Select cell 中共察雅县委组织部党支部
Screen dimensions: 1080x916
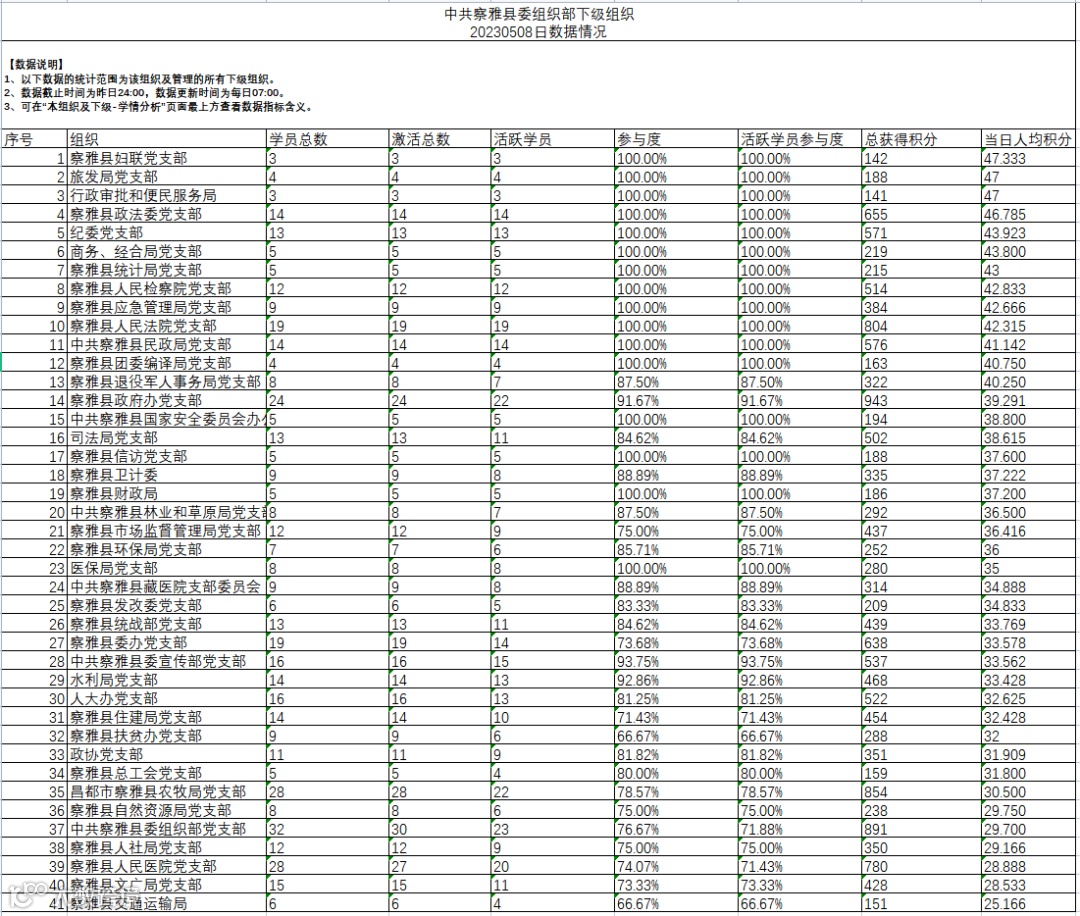[x=167, y=829]
